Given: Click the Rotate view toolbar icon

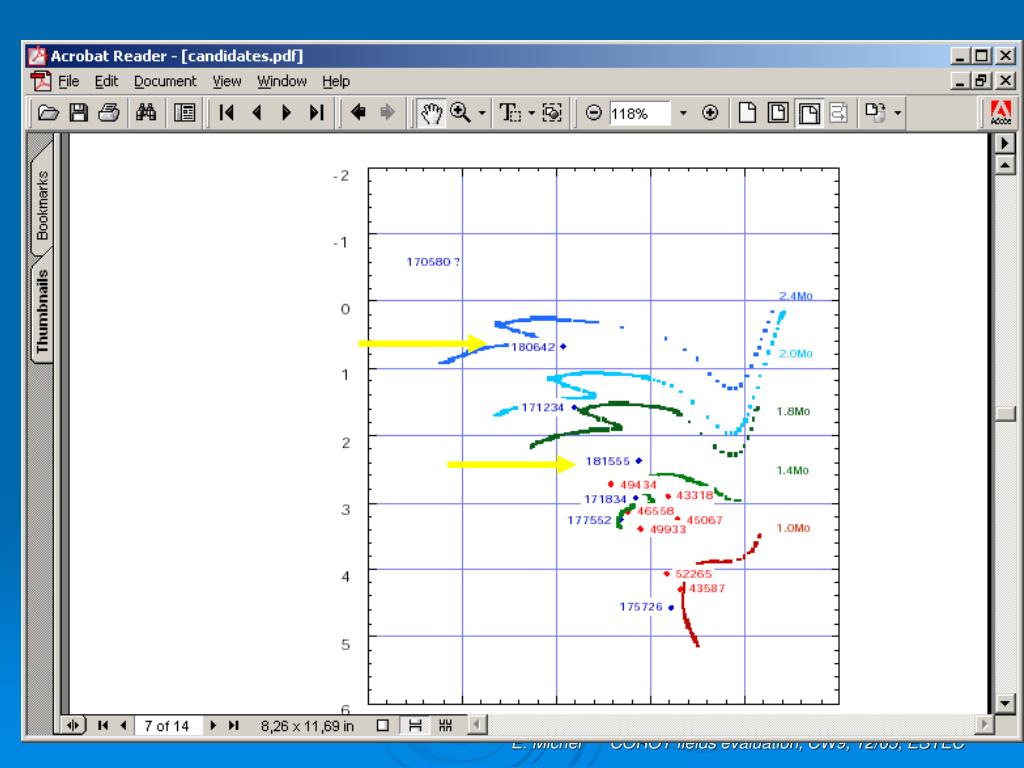Looking at the screenshot, I should [875, 113].
